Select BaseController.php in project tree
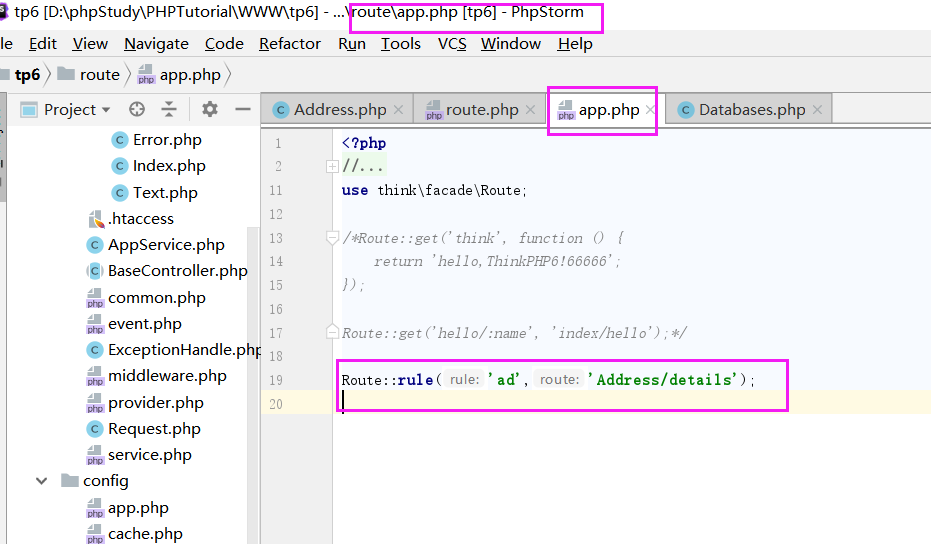This screenshot has width=931, height=544. (x=177, y=271)
